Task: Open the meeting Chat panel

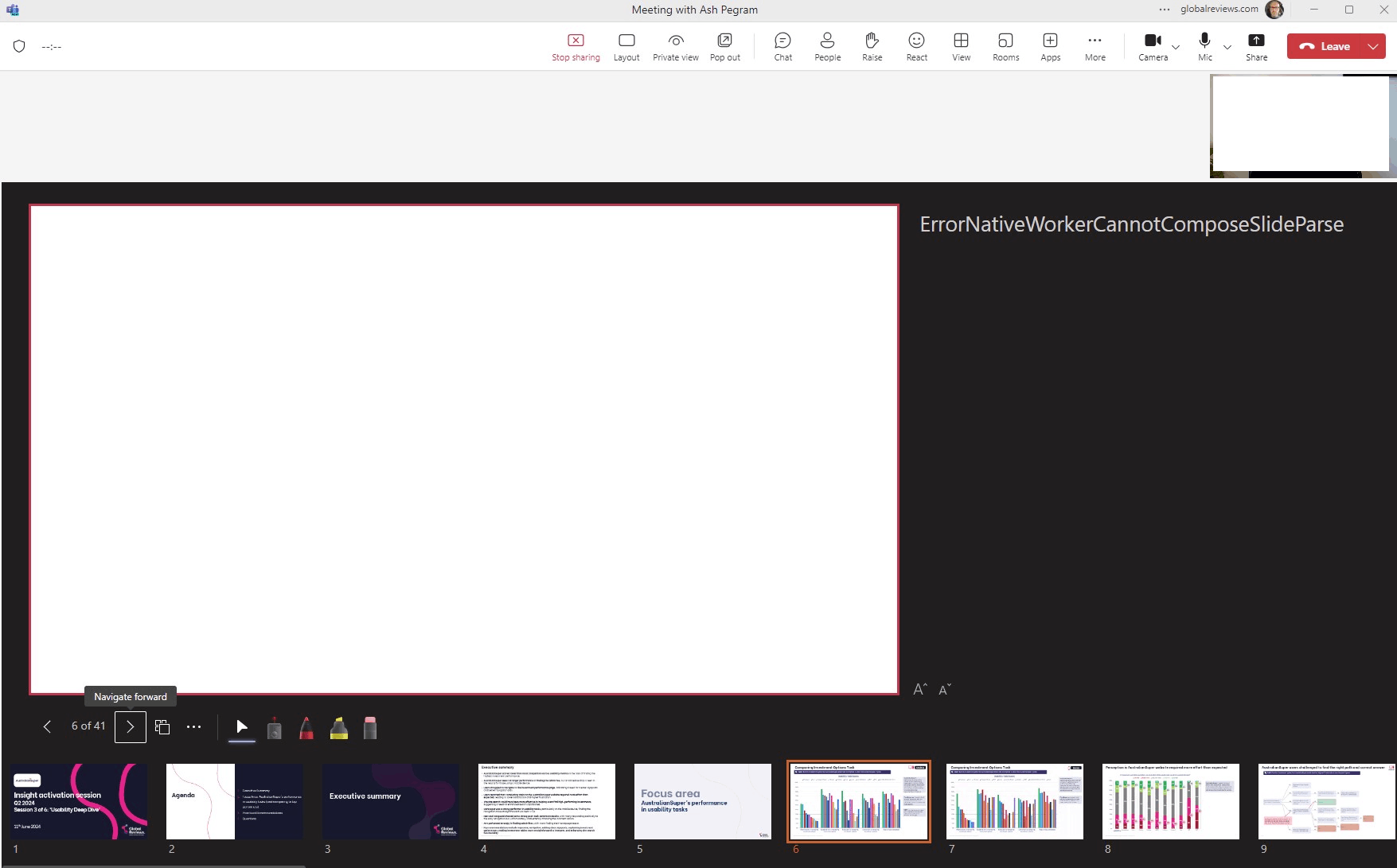Action: (783, 47)
